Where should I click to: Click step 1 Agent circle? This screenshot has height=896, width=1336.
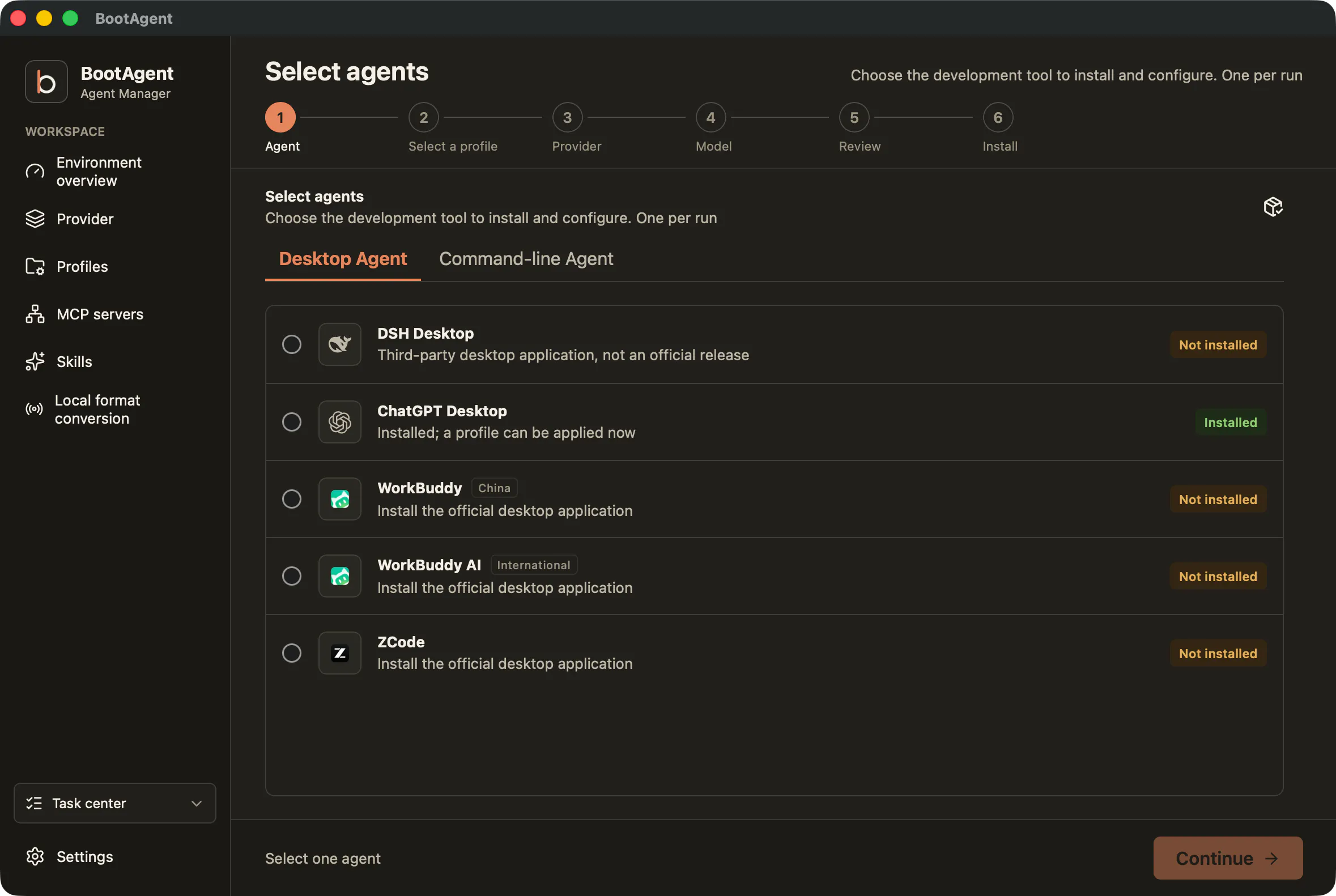[280, 117]
